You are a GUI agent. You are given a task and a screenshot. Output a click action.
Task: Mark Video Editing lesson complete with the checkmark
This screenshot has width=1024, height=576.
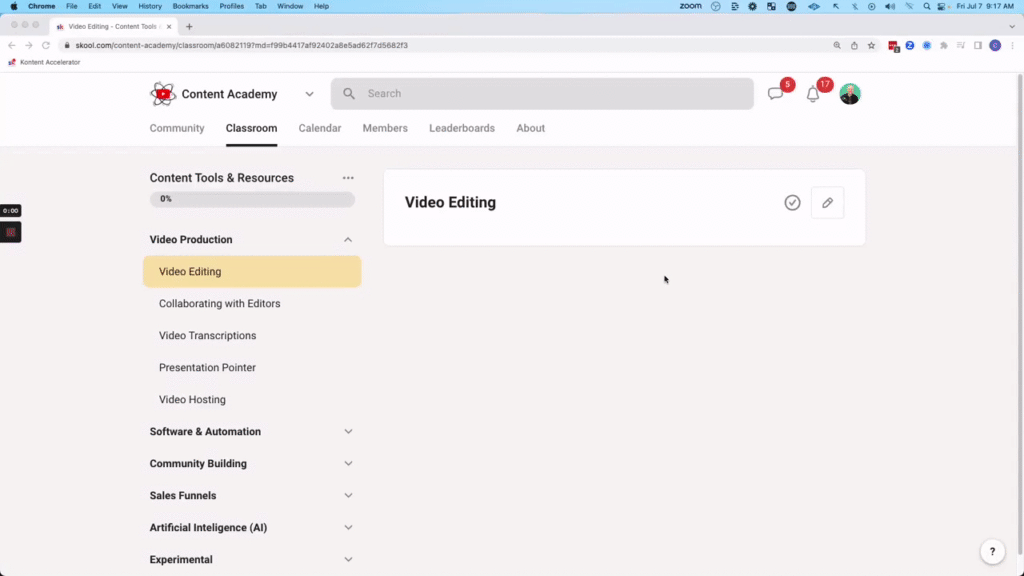tap(792, 202)
